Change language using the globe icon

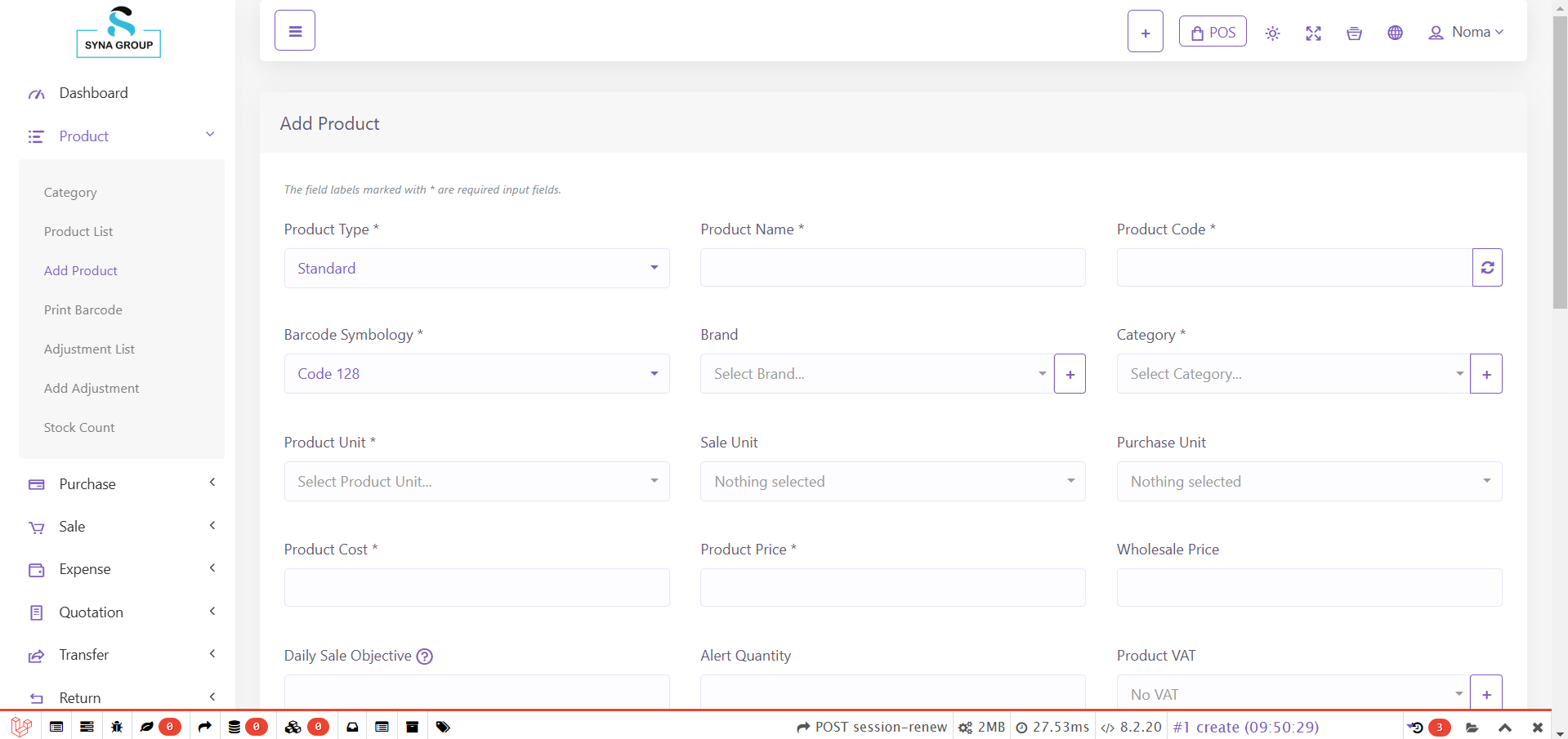click(1395, 33)
